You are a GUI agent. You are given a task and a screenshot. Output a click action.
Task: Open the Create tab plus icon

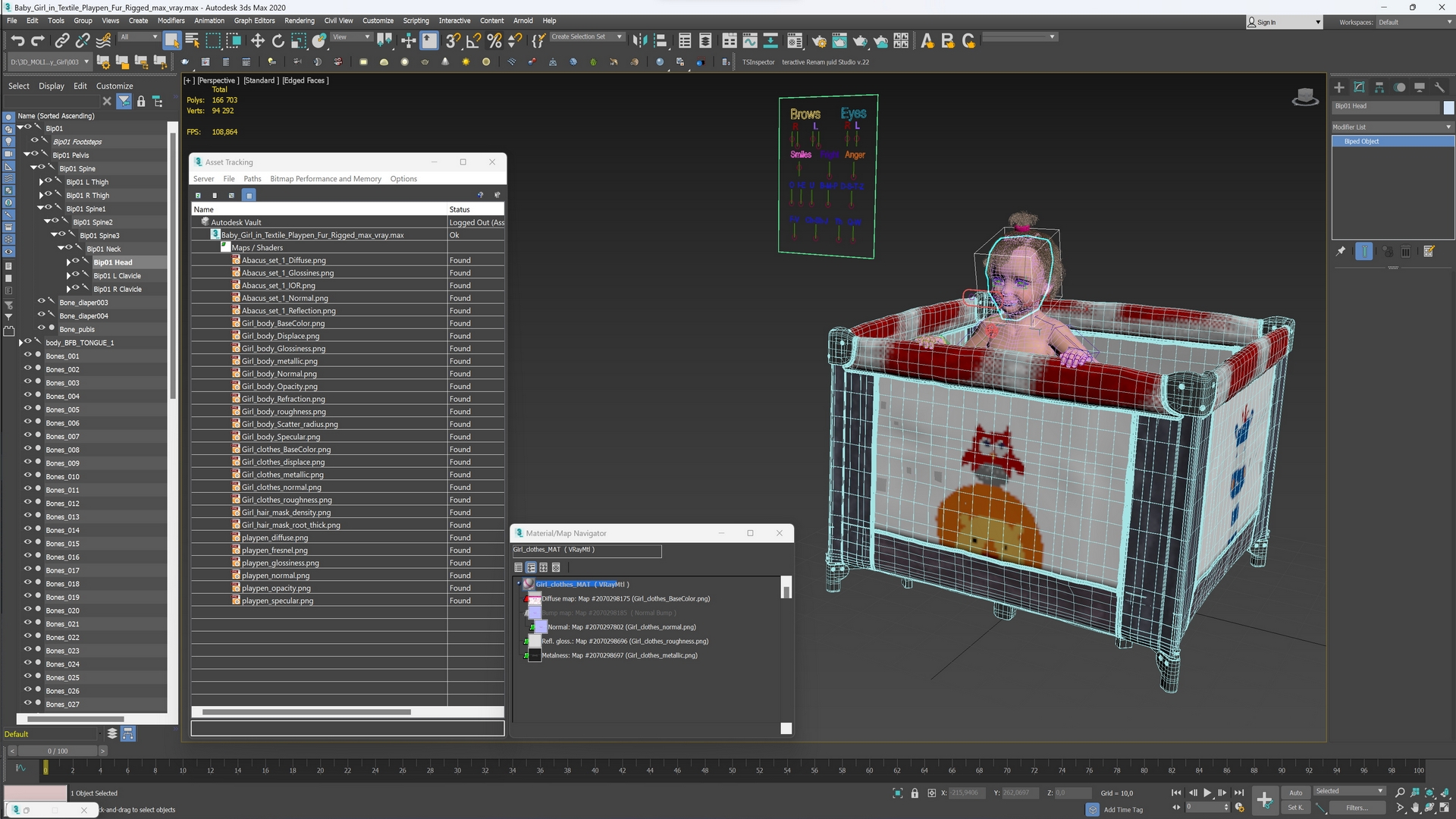click(1339, 87)
